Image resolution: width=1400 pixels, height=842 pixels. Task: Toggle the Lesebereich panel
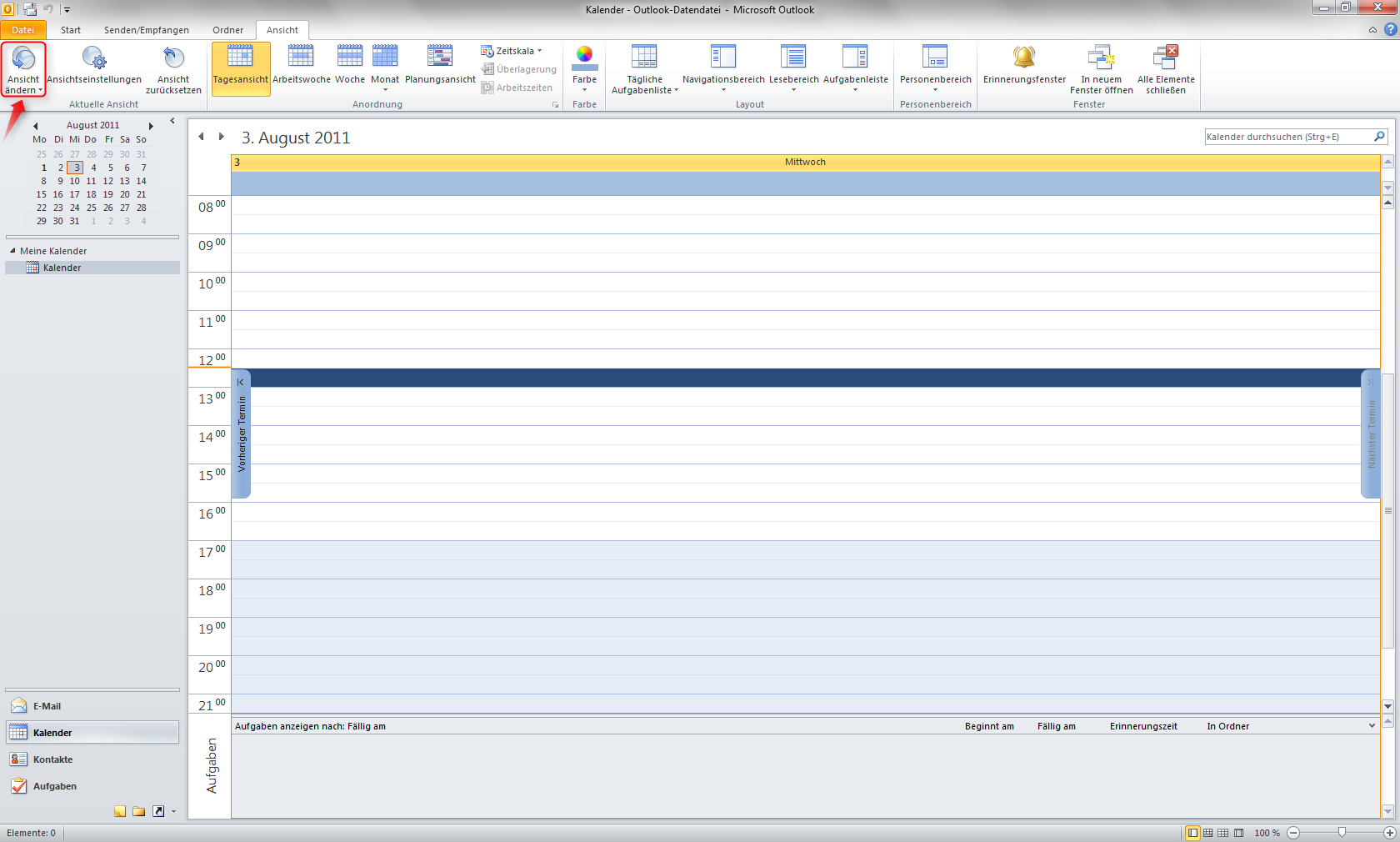[792, 67]
